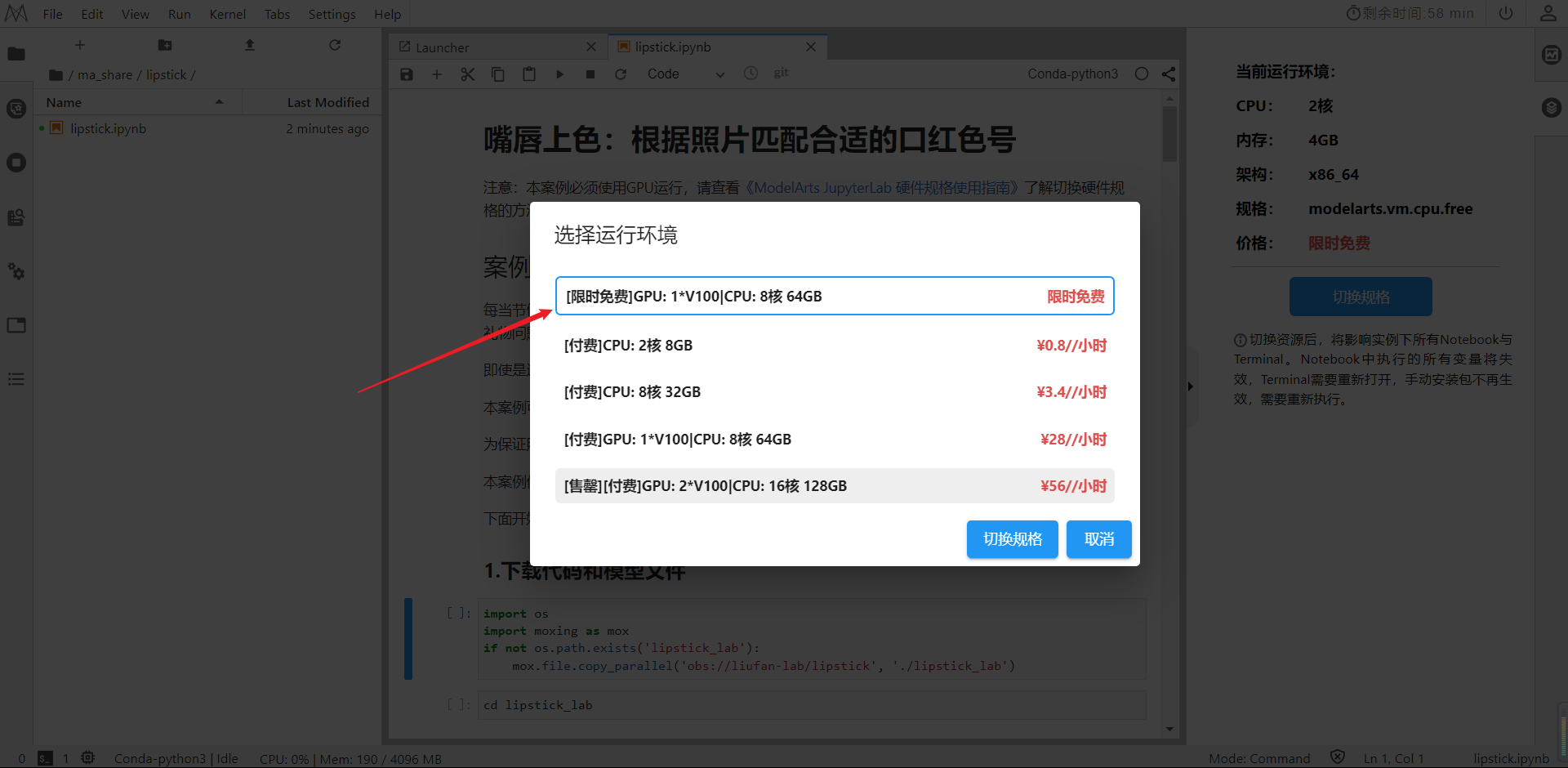Open the Kernel menu
Image resolution: width=1568 pixels, height=768 pixels.
click(228, 14)
